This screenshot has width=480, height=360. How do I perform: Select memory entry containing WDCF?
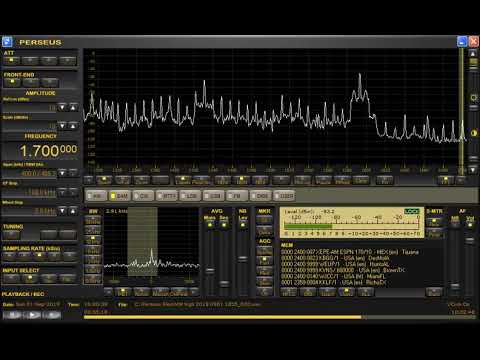tap(333, 276)
